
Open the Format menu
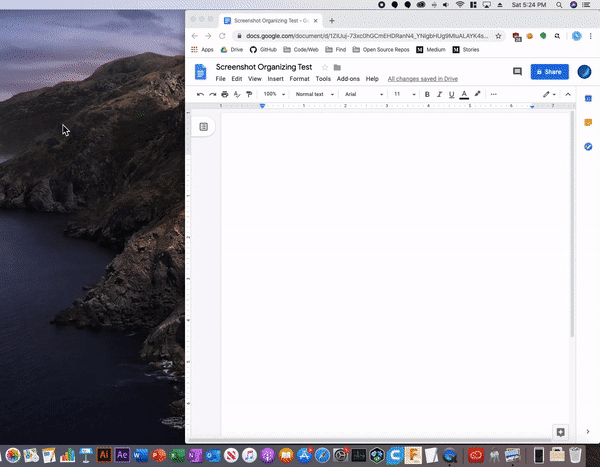299,79
